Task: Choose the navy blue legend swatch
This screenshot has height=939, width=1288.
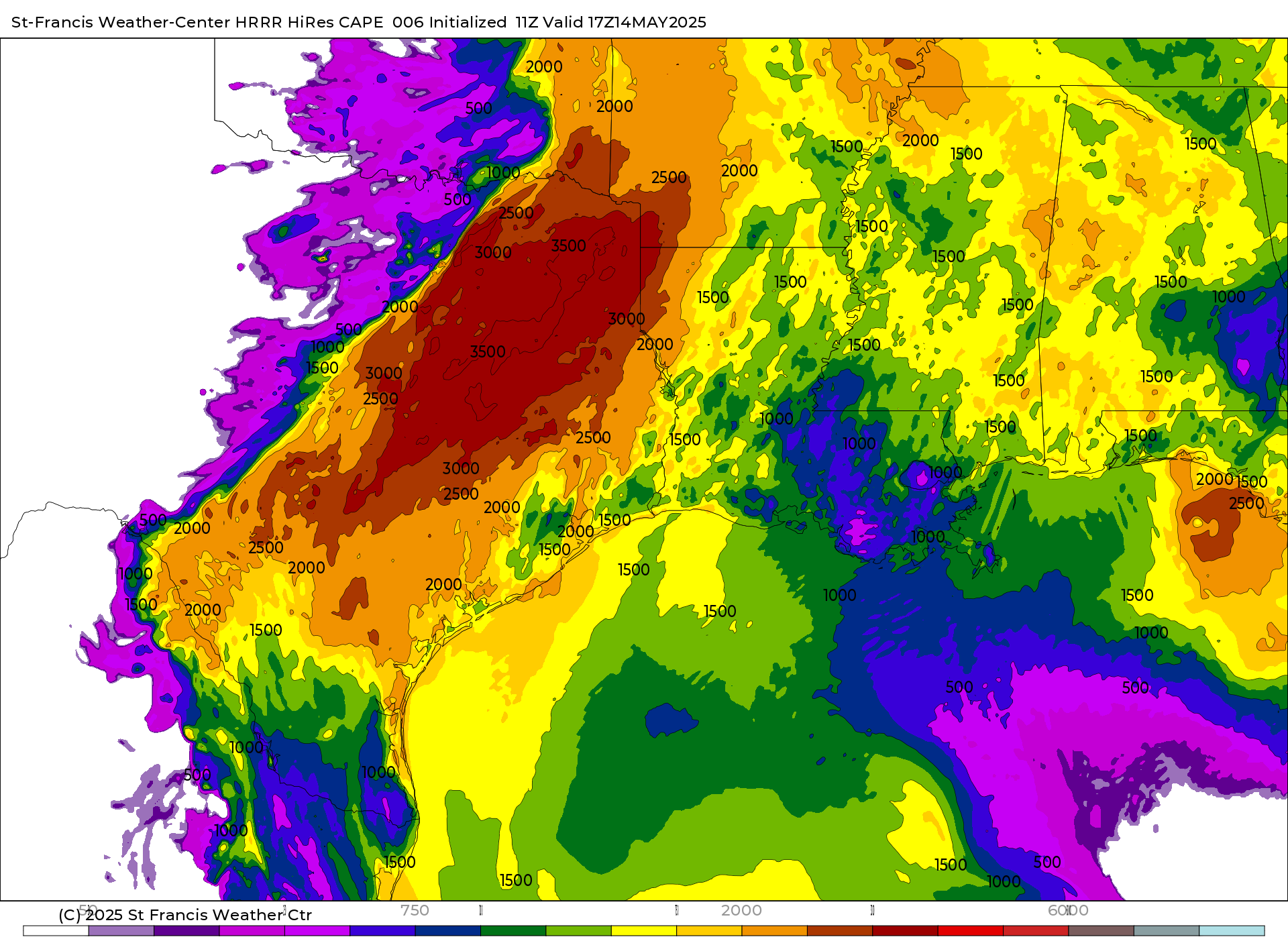Action: (x=448, y=931)
